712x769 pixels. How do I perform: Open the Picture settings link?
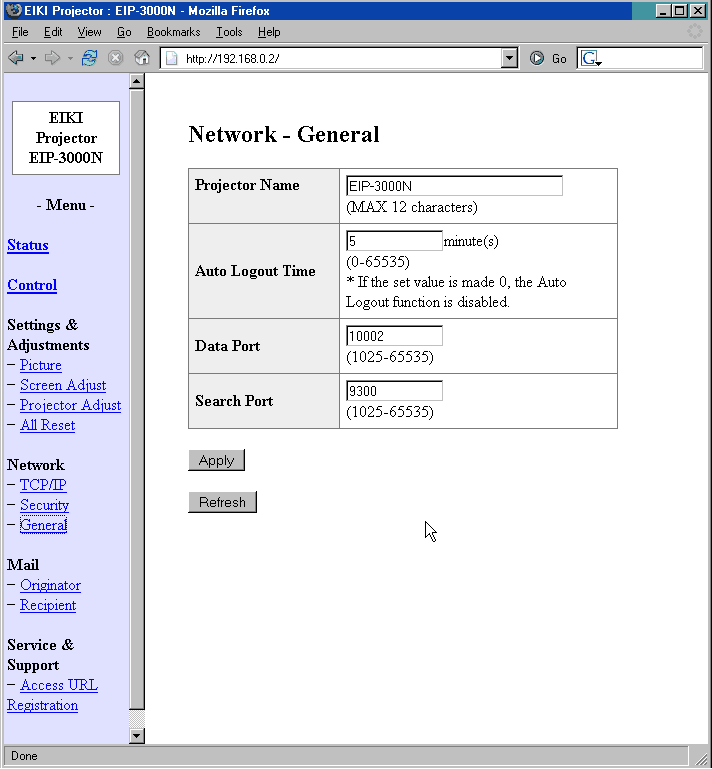[x=41, y=365]
